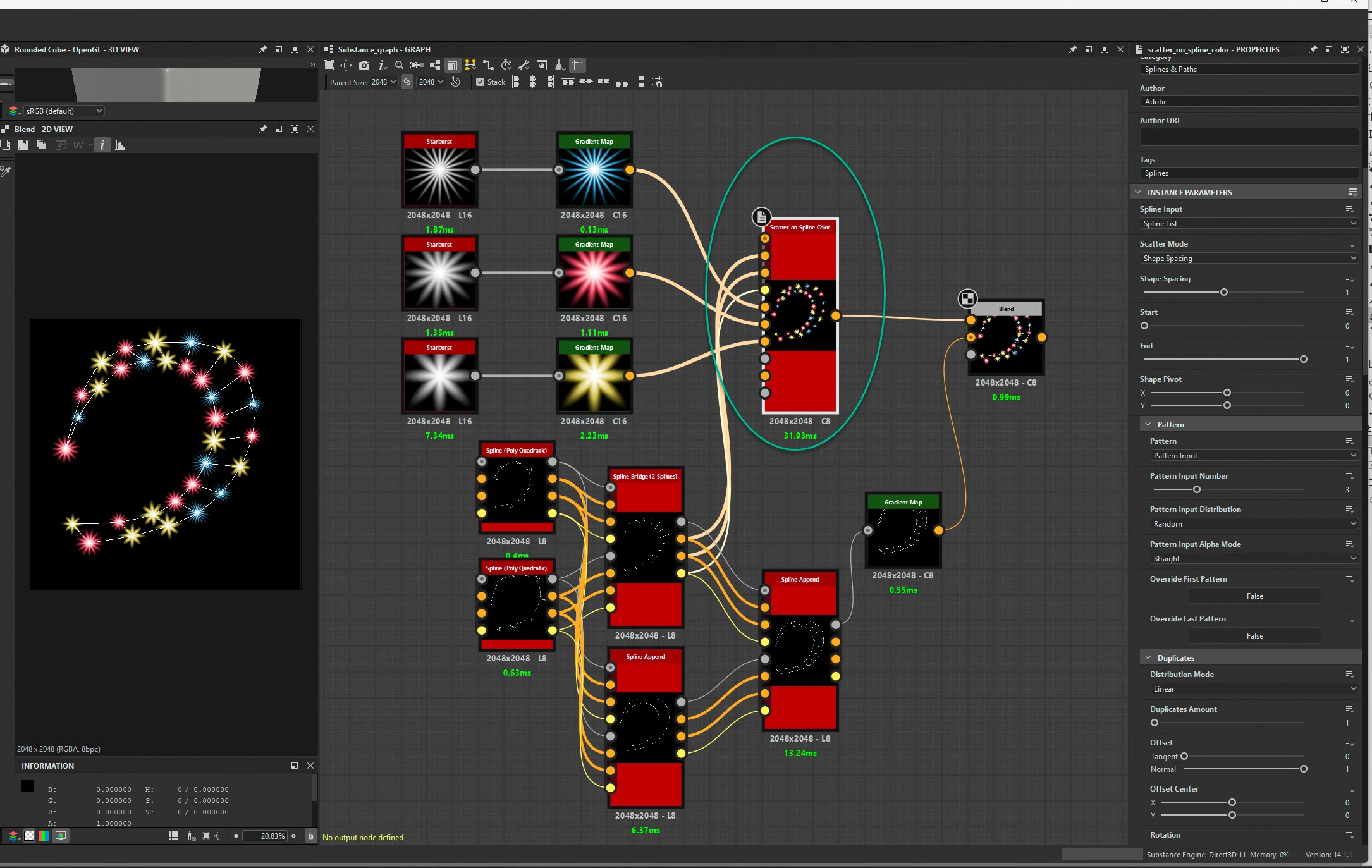Click the Override First Pattern False button

[1254, 596]
